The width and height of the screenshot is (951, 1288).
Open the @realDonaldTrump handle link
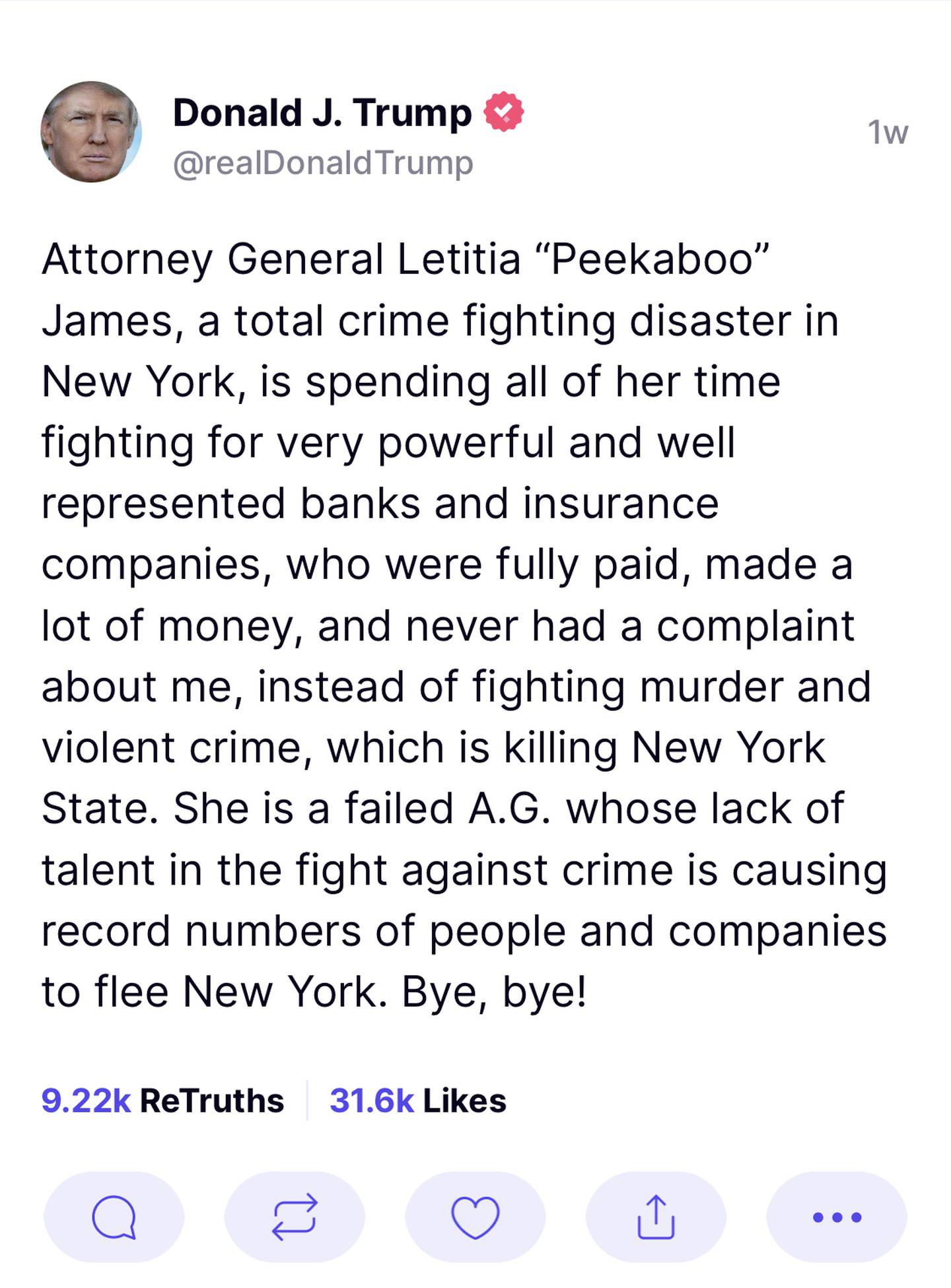point(323,162)
